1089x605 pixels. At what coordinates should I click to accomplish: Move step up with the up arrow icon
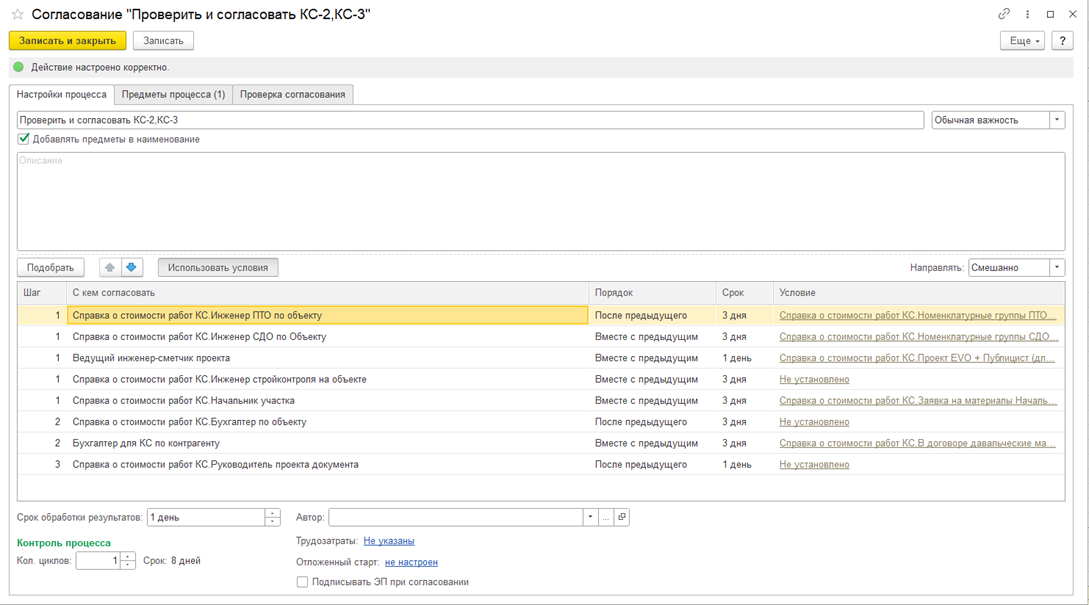[110, 268]
